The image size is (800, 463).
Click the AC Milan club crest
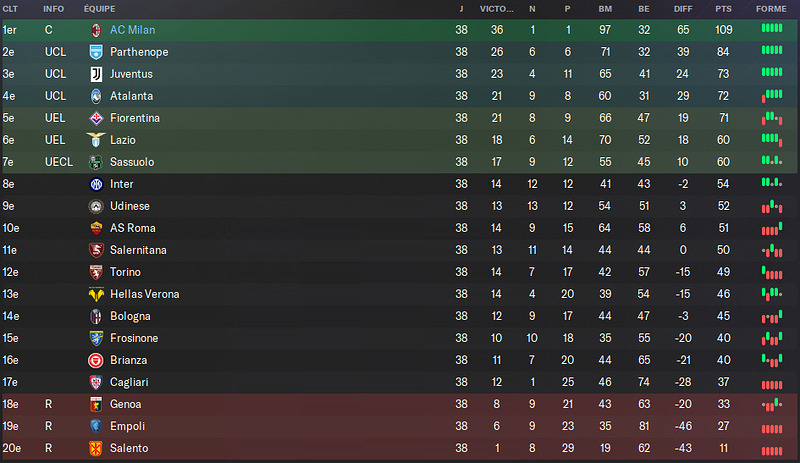tap(96, 30)
